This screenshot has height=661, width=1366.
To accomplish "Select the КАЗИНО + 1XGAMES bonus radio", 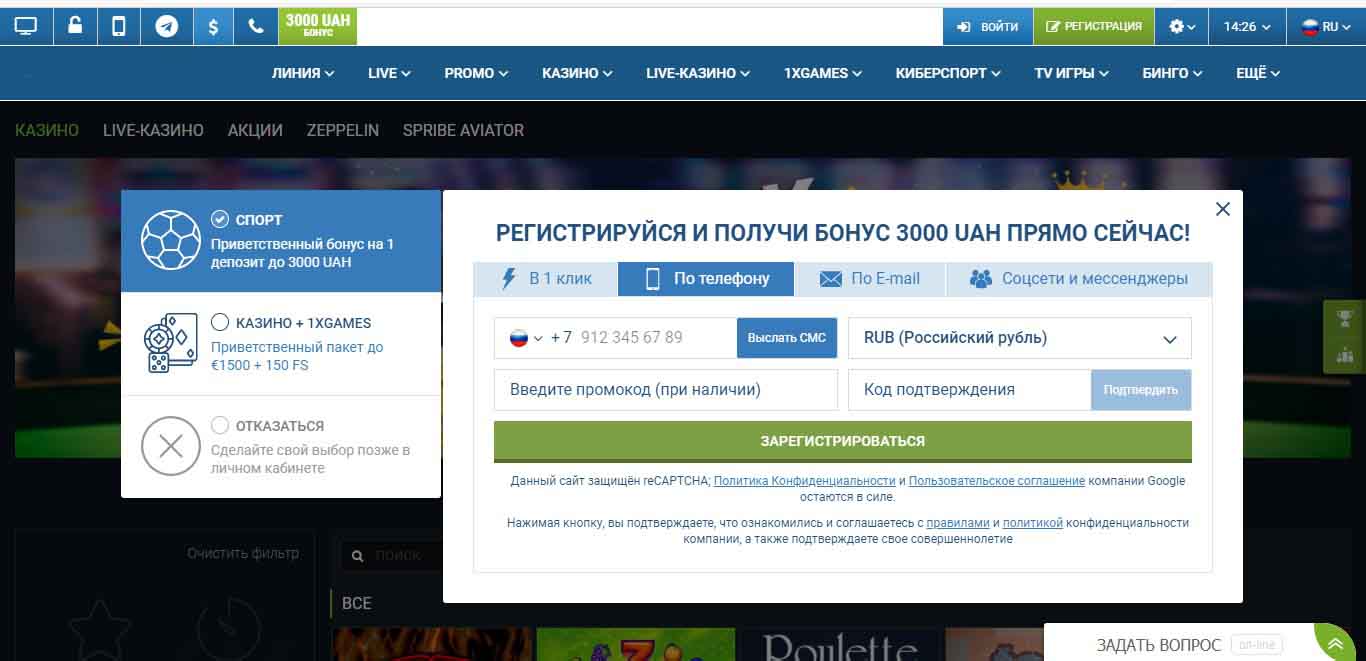I will tap(220, 322).
